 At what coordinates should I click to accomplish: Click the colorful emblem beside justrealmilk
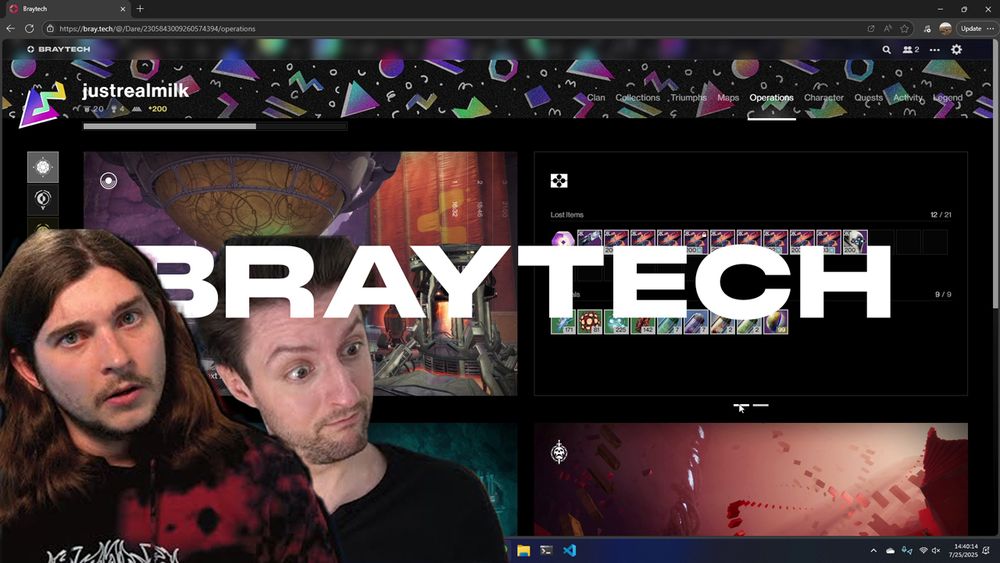42,105
